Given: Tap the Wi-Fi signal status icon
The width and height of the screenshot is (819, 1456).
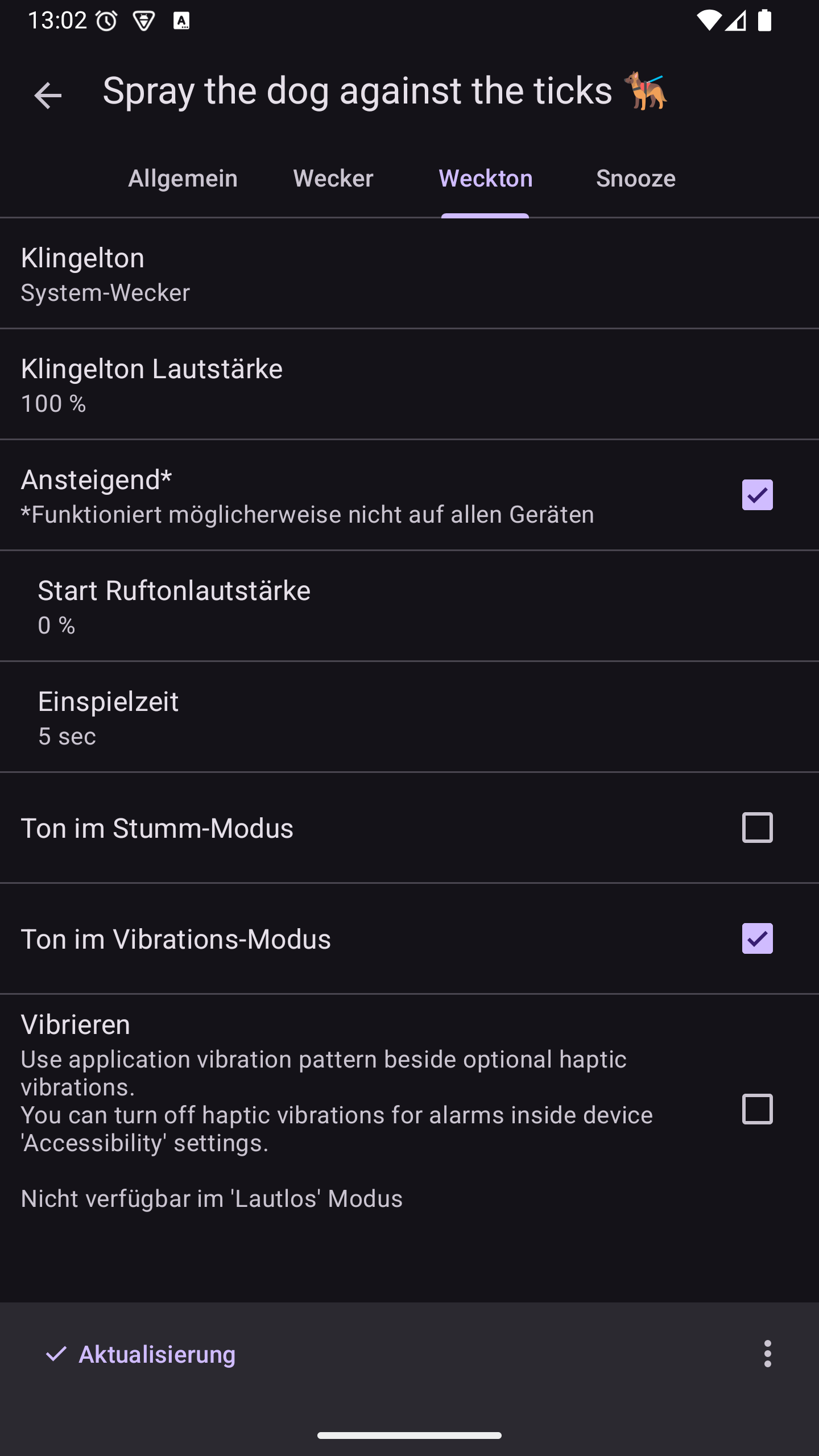Looking at the screenshot, I should pyautogui.click(x=708, y=22).
